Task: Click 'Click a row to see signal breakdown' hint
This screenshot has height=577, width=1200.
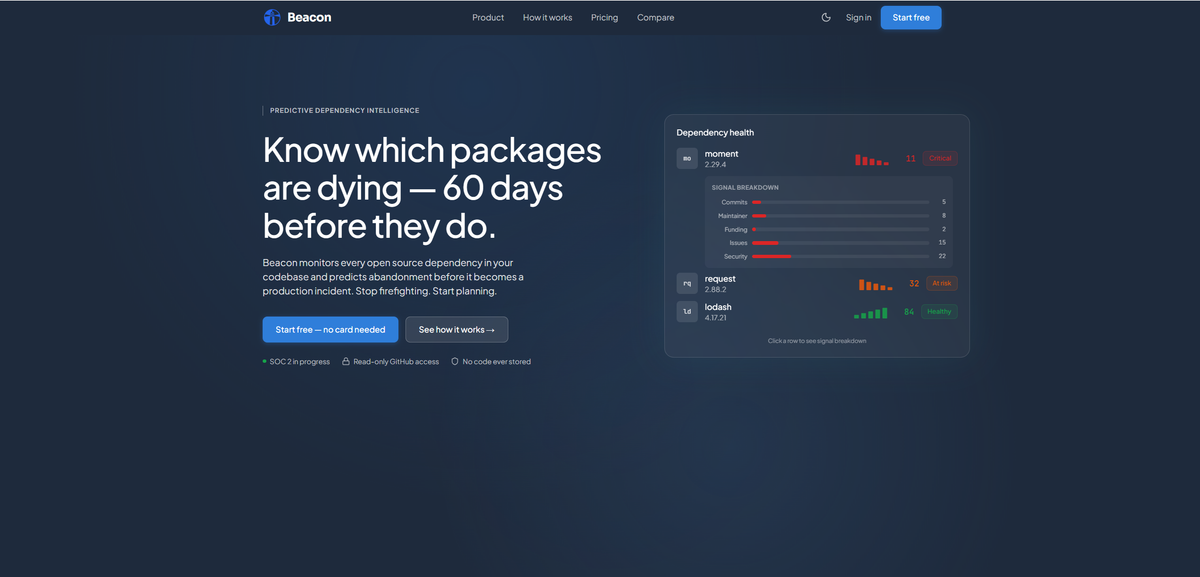Action: [x=817, y=341]
